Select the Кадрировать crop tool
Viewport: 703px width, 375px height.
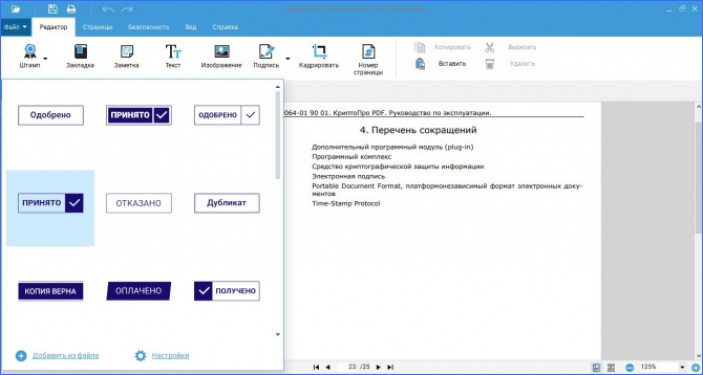319,56
